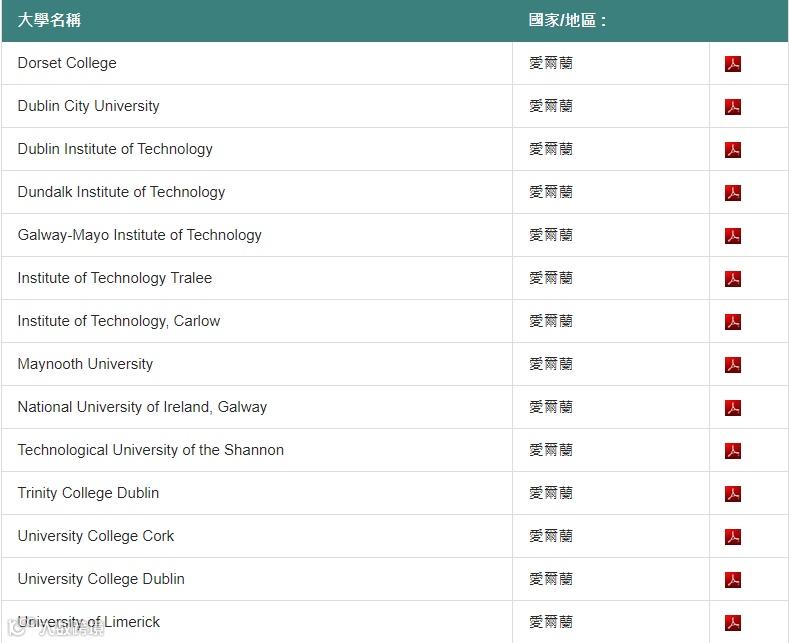Select the Maynooth University name

[x=86, y=364]
